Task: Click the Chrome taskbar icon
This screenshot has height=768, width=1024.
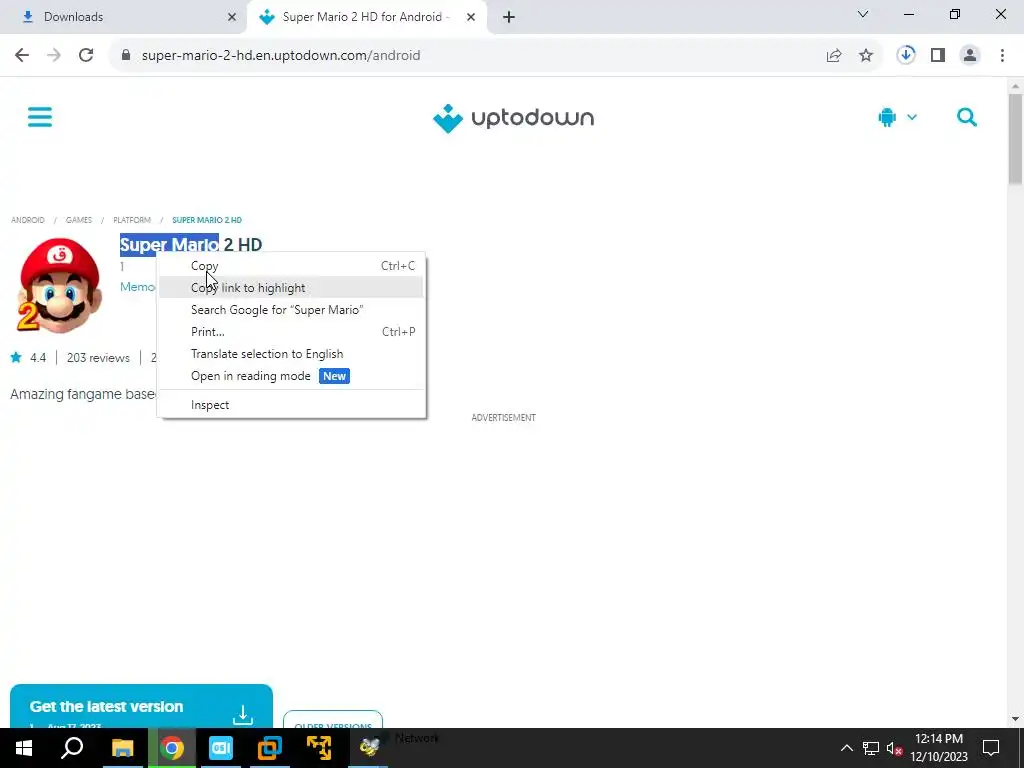Action: [172, 748]
